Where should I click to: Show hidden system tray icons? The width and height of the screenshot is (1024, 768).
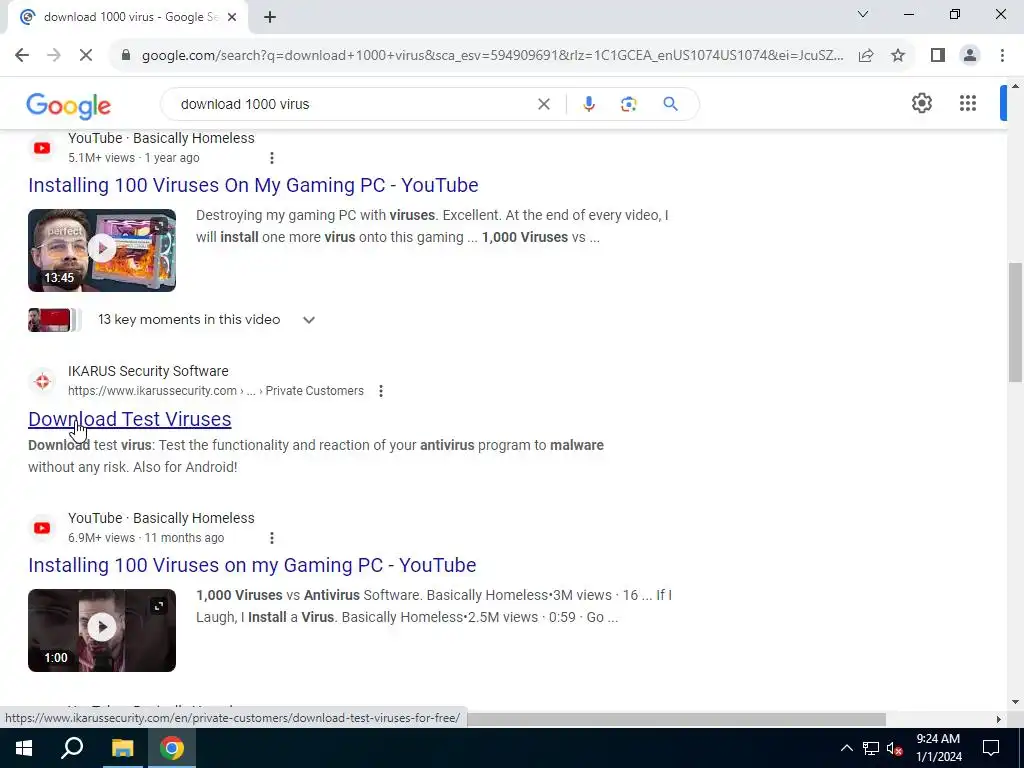click(x=846, y=748)
